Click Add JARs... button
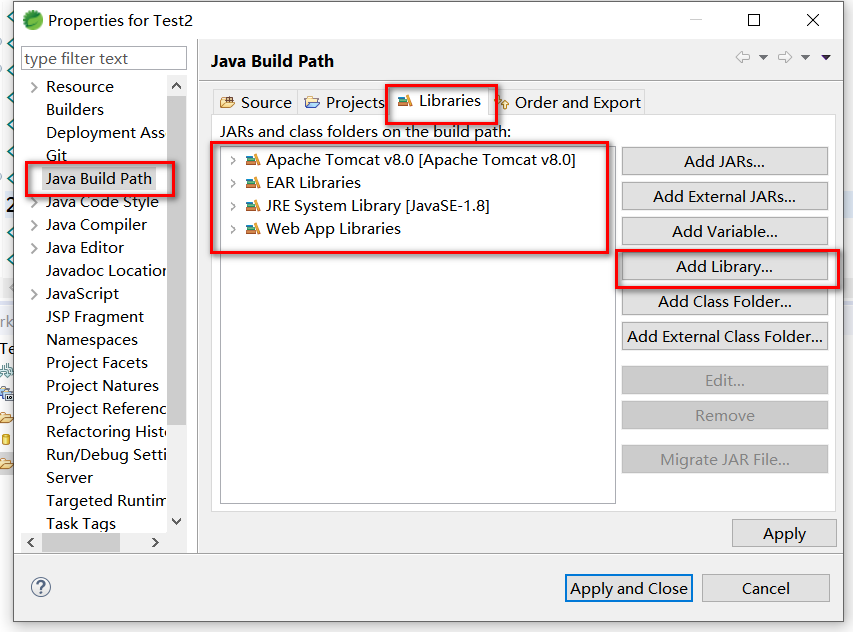 (724, 162)
